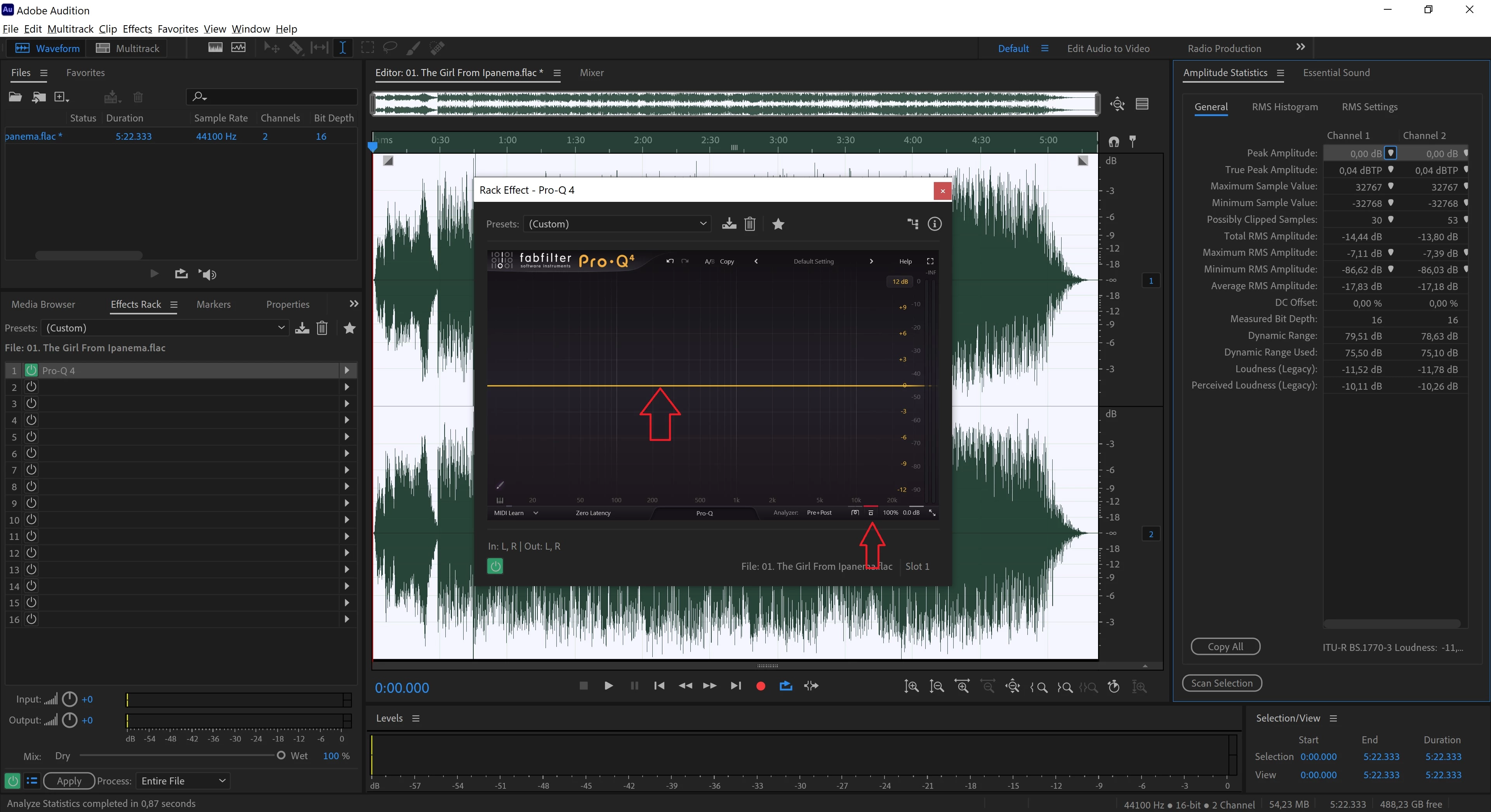The width and height of the screenshot is (1491, 812).
Task: Toggle power state of Pro-Q 4 slot
Action: point(31,370)
